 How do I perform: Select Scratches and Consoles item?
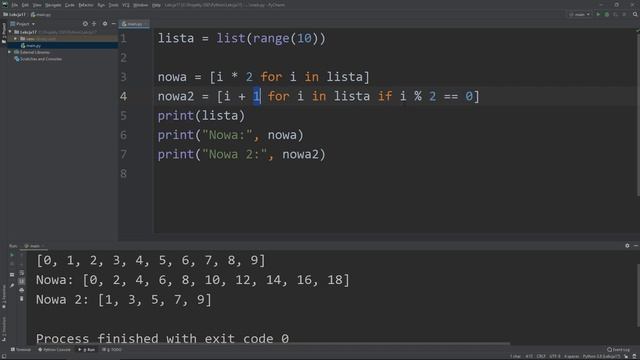pyautogui.click(x=38, y=59)
